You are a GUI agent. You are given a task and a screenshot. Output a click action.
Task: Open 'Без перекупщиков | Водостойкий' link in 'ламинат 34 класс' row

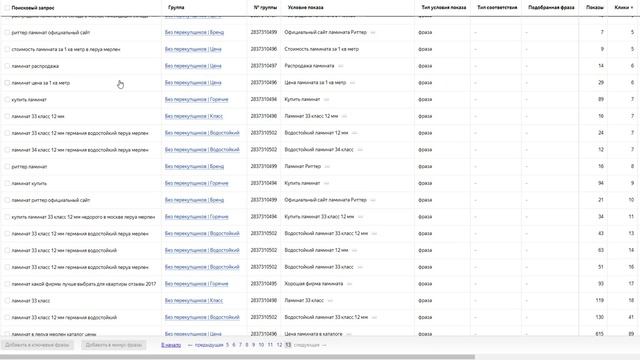(x=202, y=150)
